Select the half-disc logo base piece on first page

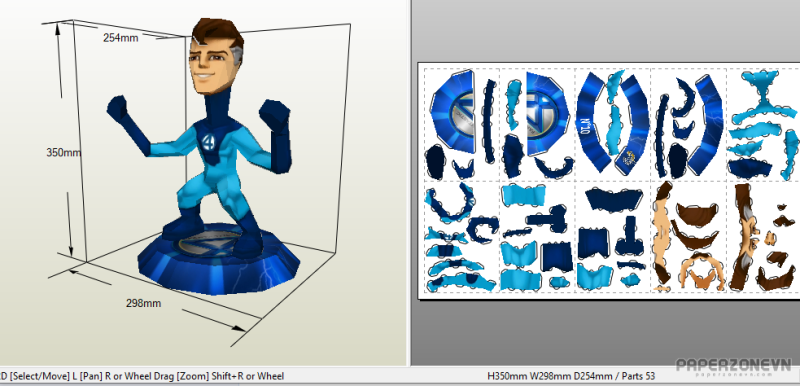click(x=452, y=111)
